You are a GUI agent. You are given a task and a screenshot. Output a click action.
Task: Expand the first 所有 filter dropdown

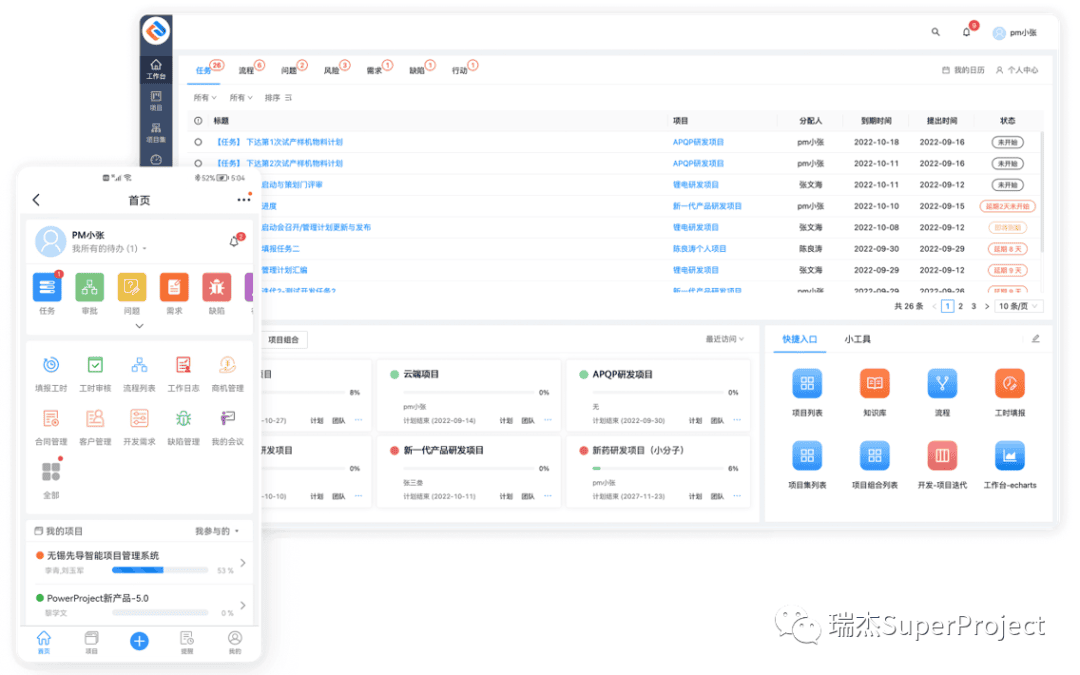pos(205,98)
